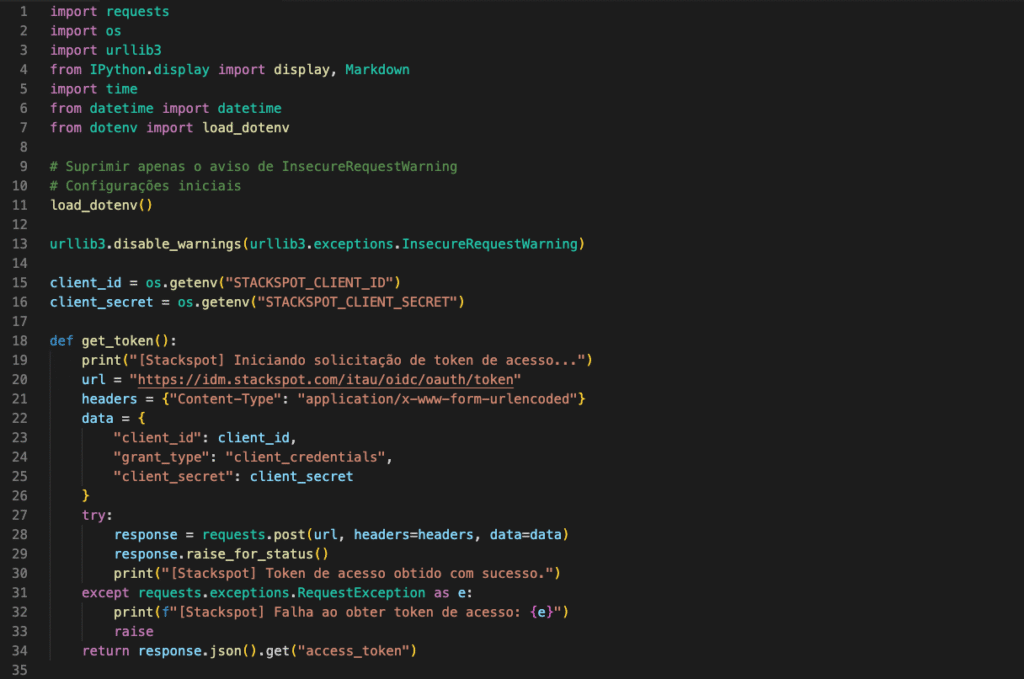The image size is (1024, 679).
Task: Click 'urllib3' on the import urllib3 line
Action: tap(133, 50)
